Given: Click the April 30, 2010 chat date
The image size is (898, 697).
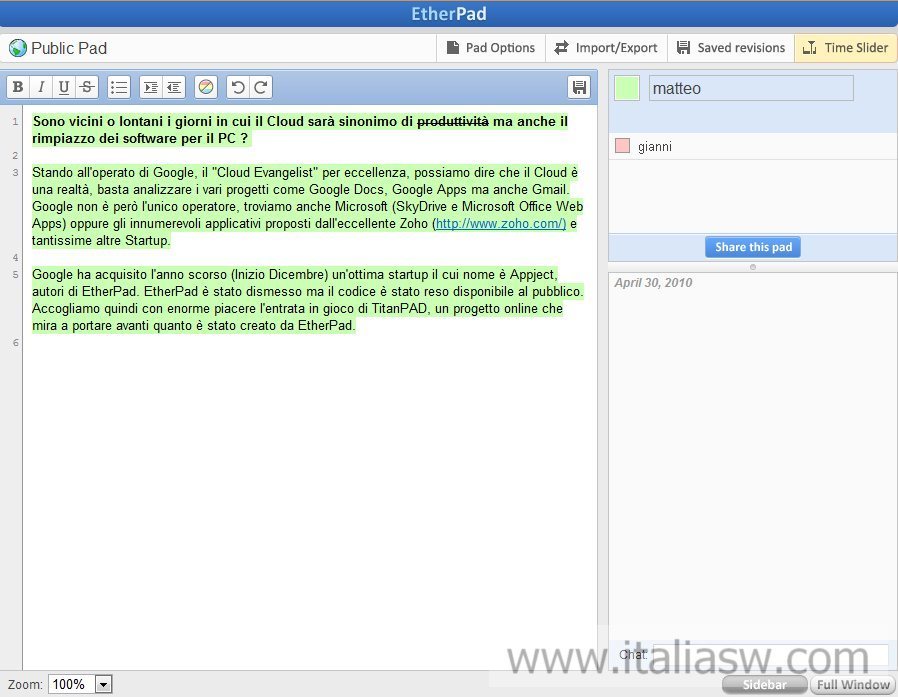Looking at the screenshot, I should 653,282.
